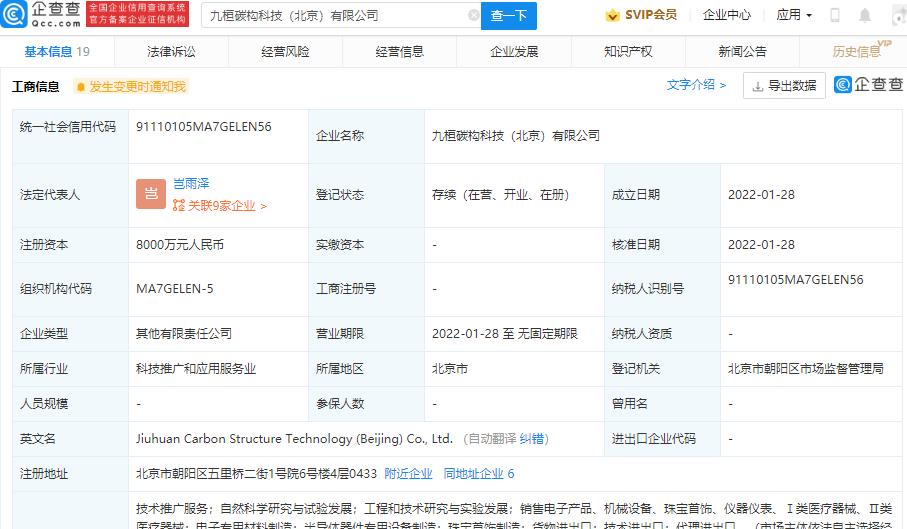Open the mobile phone icon in header

point(835,15)
